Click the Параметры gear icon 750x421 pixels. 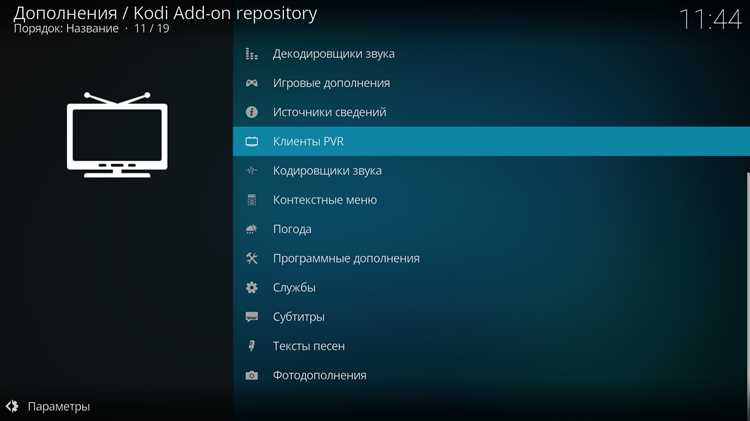pyautogui.click(x=12, y=406)
